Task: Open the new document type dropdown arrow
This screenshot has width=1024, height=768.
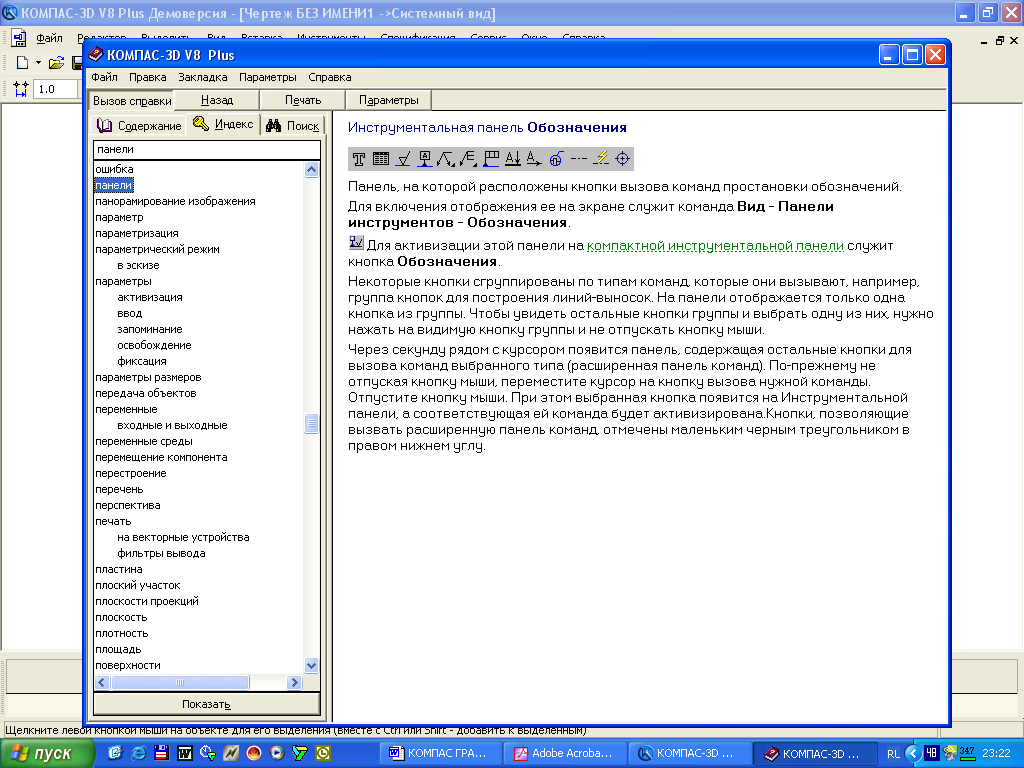Action: [x=38, y=63]
